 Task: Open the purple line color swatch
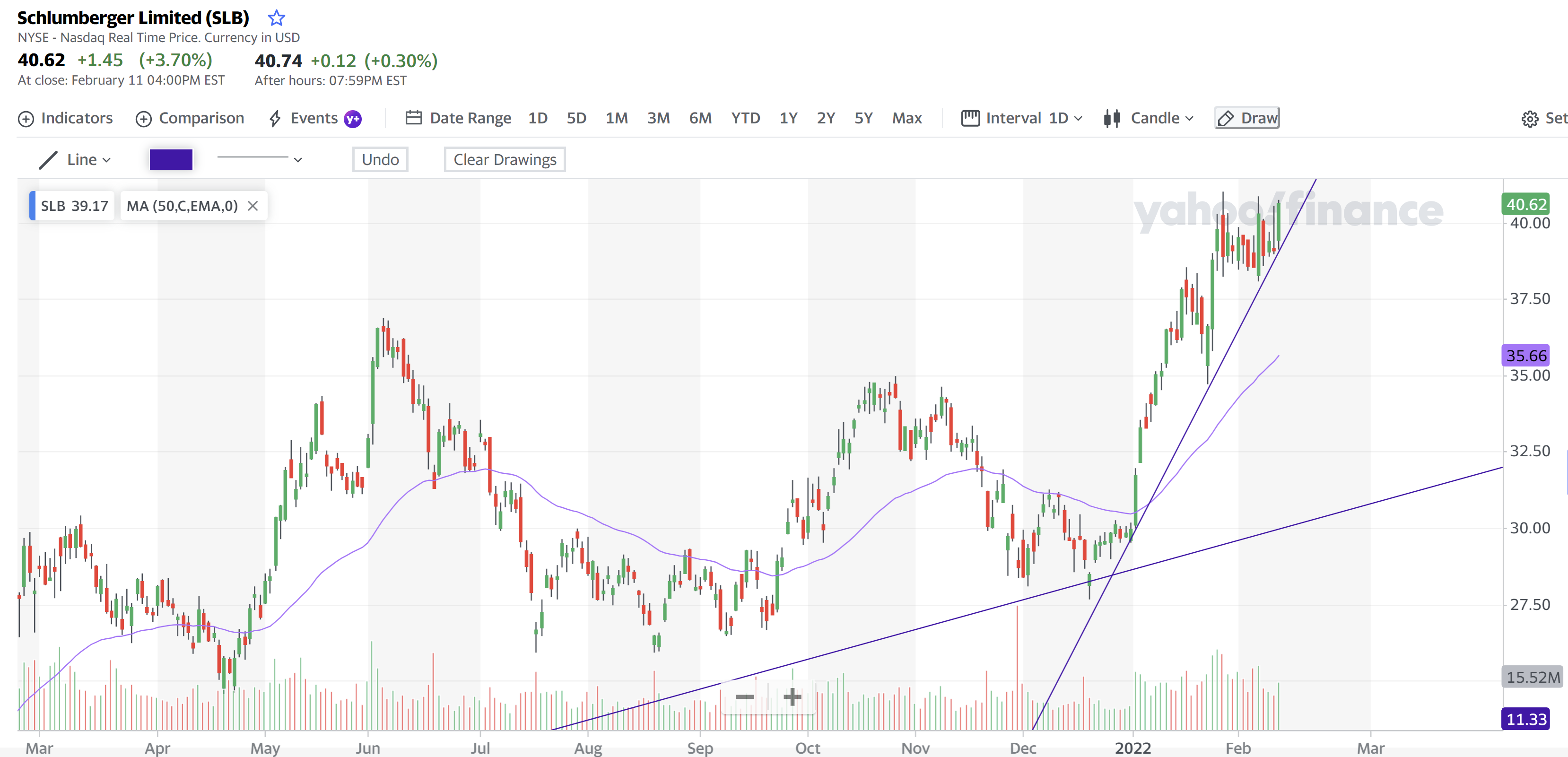click(x=171, y=159)
